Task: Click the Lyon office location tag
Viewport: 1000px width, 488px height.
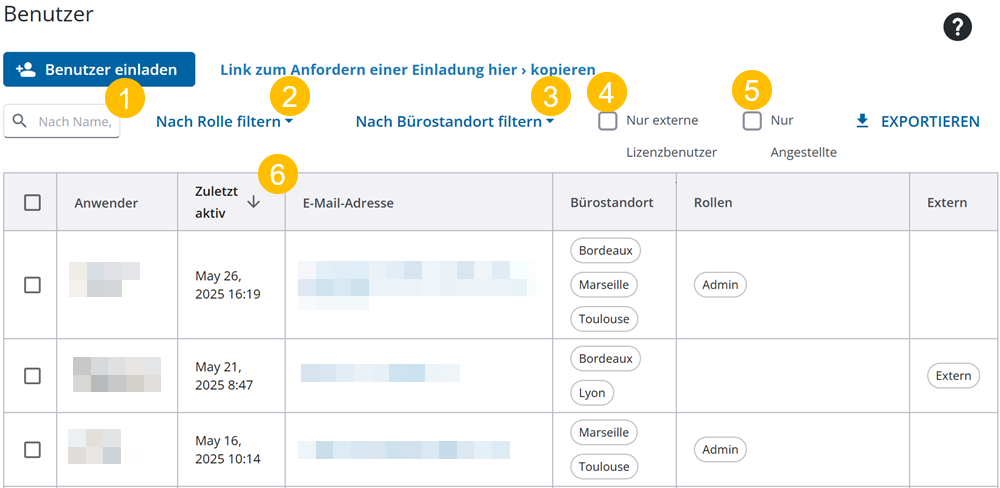Action: coord(592,393)
